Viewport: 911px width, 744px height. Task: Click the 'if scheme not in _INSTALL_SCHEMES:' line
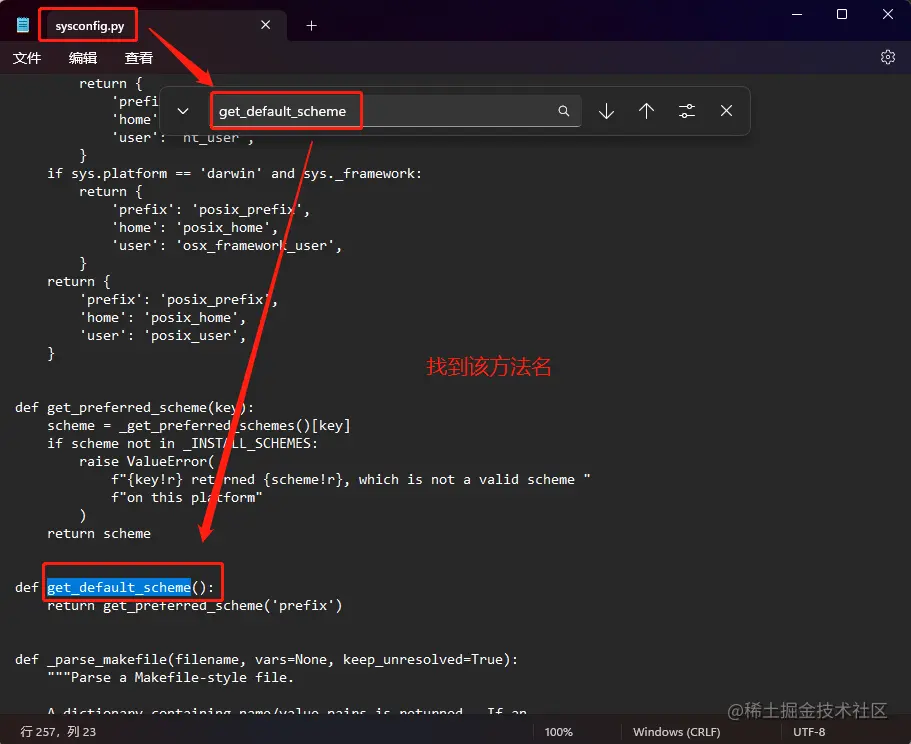click(x=182, y=444)
